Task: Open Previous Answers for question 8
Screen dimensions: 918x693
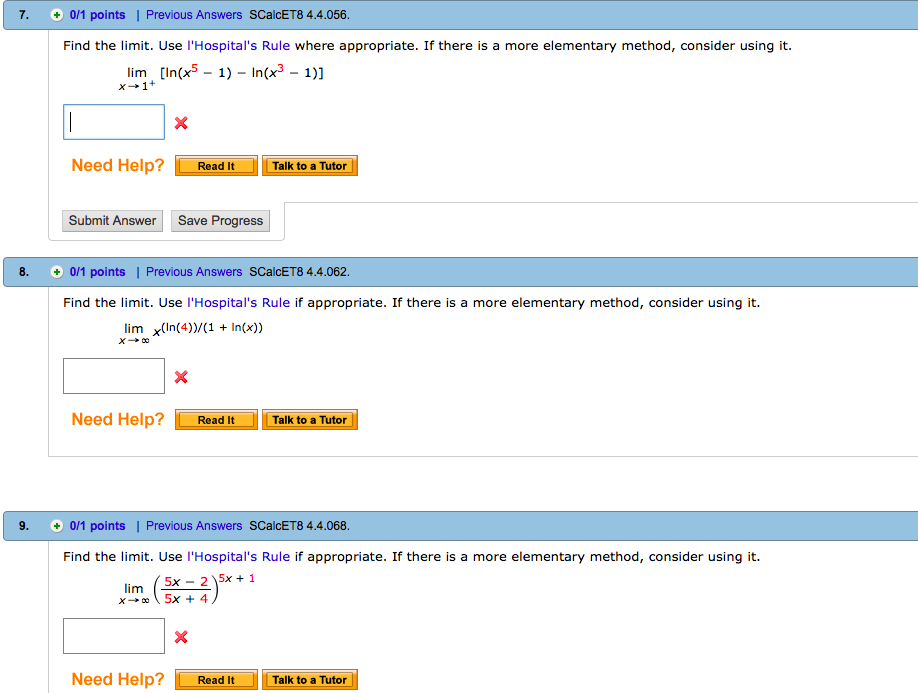Action: pos(193,271)
